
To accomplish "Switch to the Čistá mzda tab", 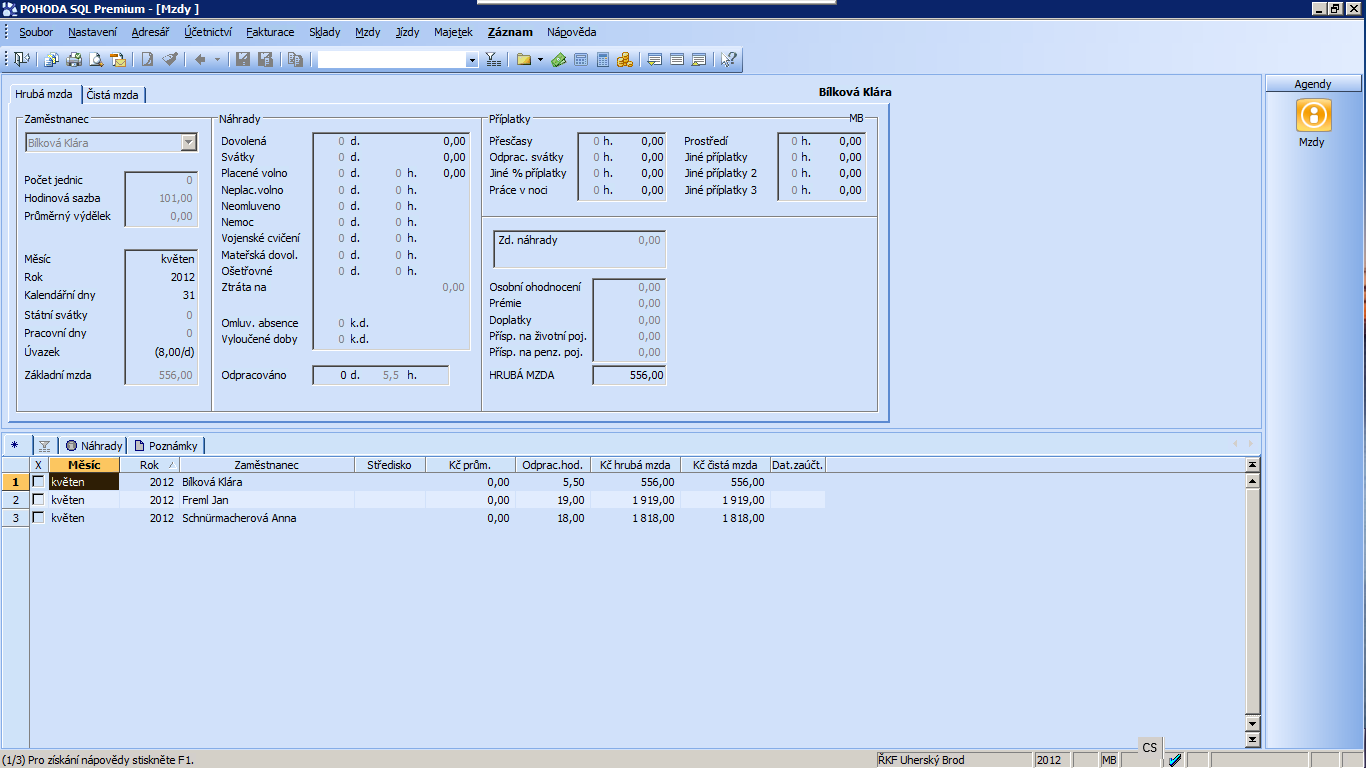I will pos(113,94).
